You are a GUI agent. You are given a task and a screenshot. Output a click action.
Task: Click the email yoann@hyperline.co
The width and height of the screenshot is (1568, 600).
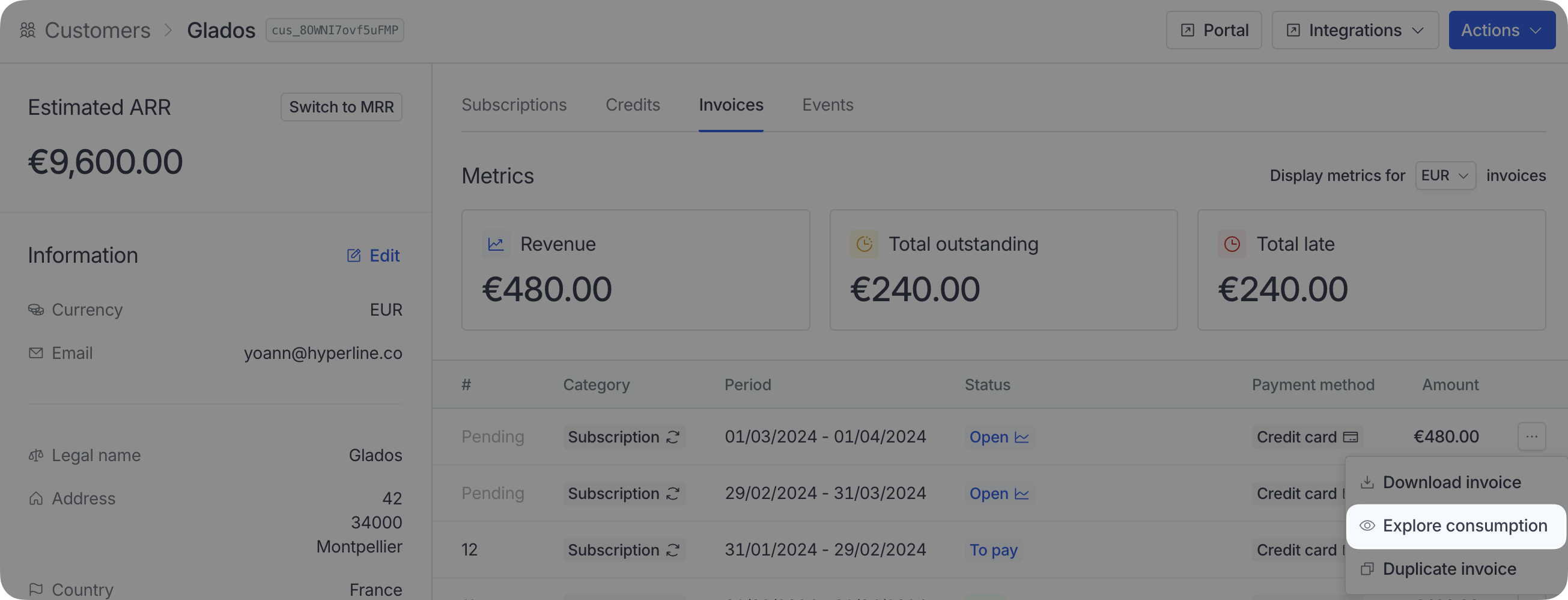[x=323, y=353]
